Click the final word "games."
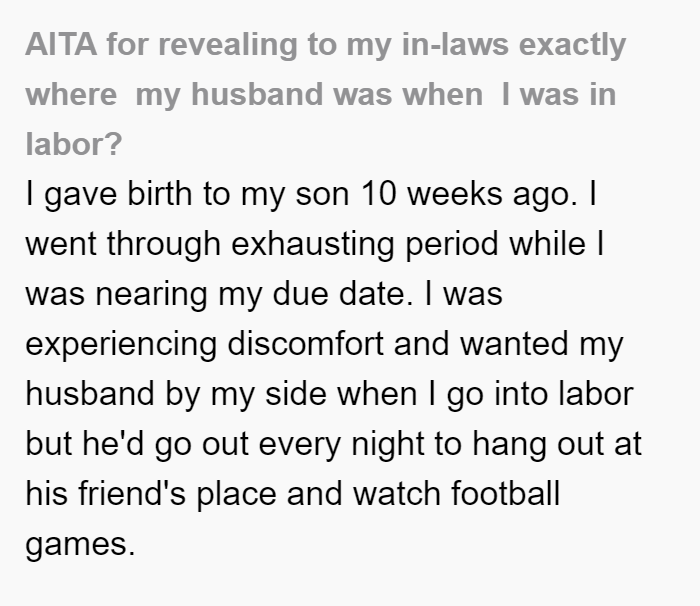This screenshot has height=606, width=700. click(x=80, y=545)
